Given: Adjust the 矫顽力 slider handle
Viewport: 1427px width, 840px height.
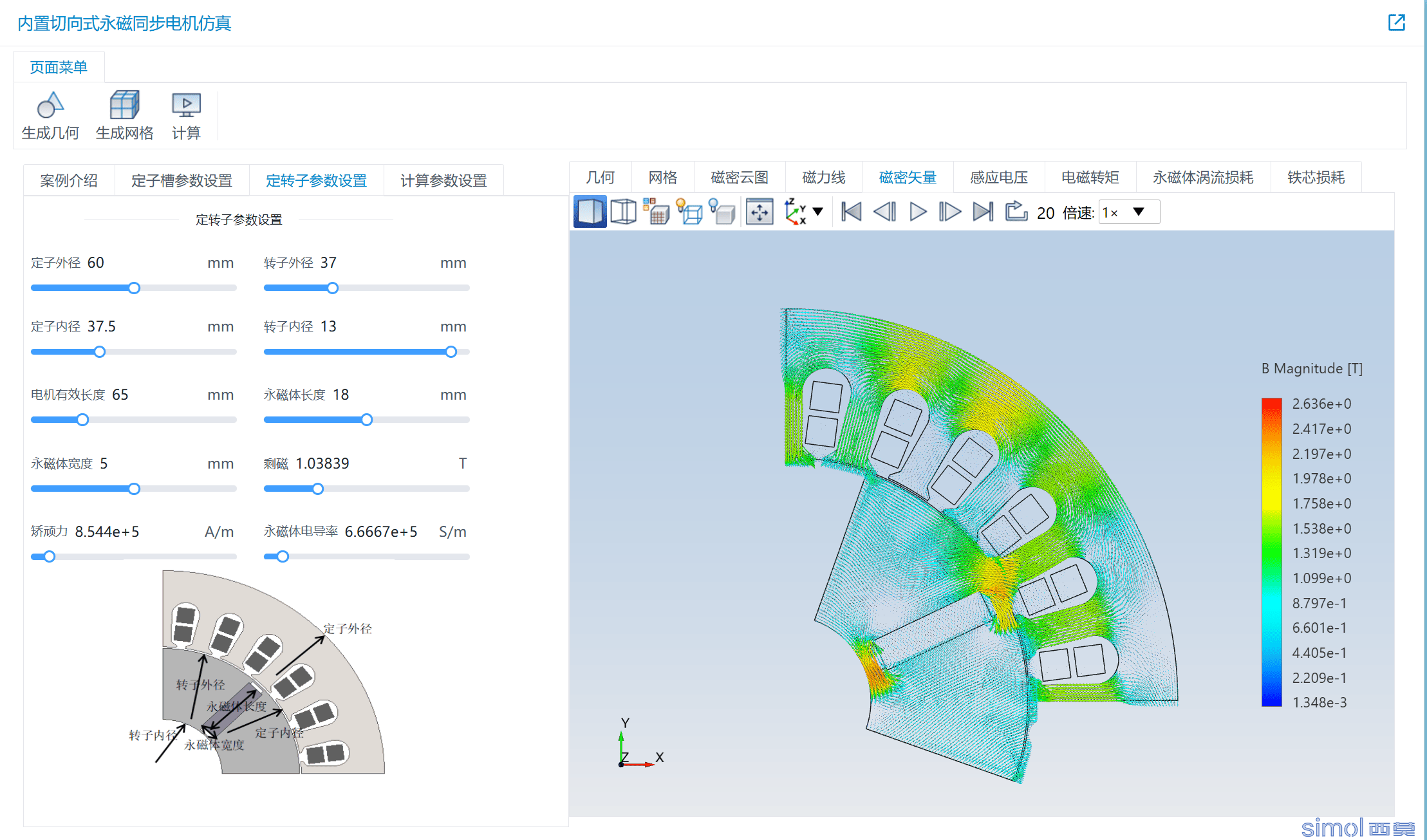Looking at the screenshot, I should coord(49,556).
